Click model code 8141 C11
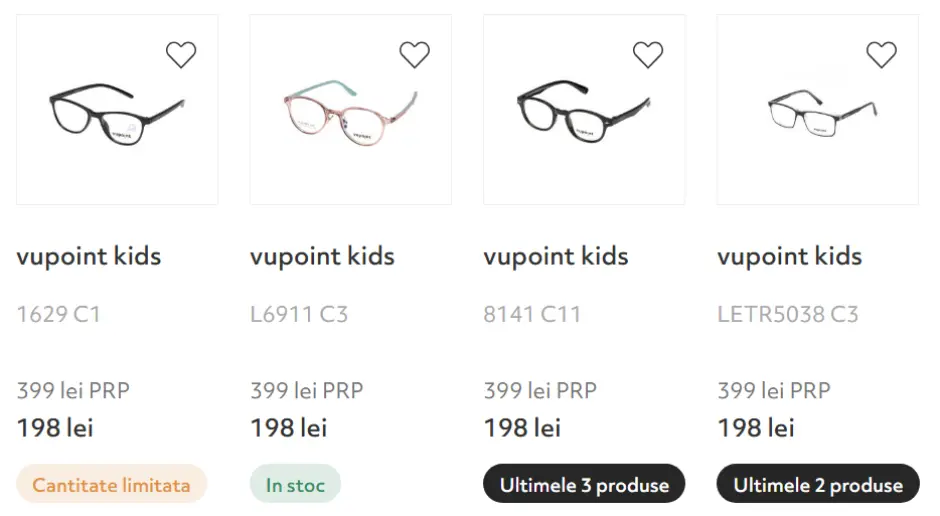 (x=532, y=314)
